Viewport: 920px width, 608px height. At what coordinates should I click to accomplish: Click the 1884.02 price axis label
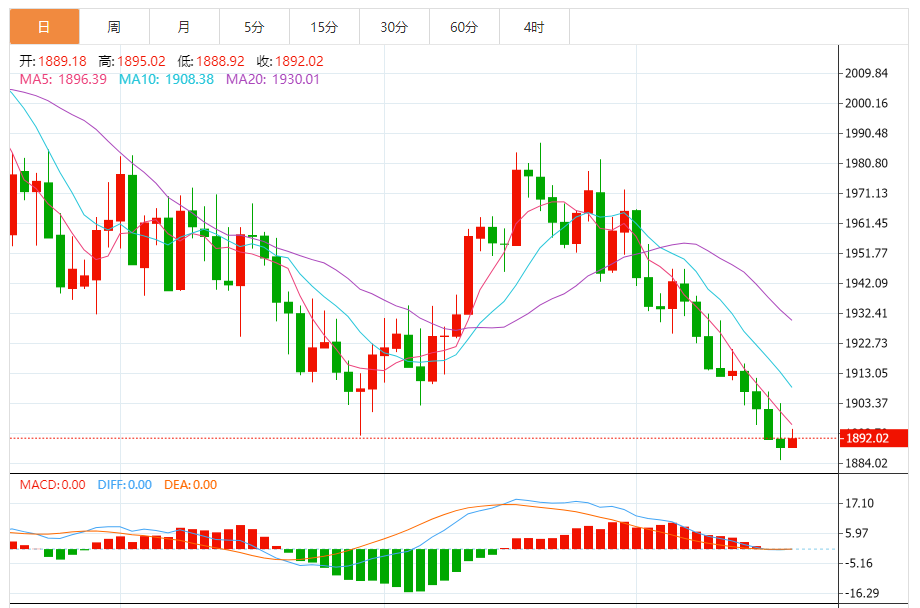(866, 463)
